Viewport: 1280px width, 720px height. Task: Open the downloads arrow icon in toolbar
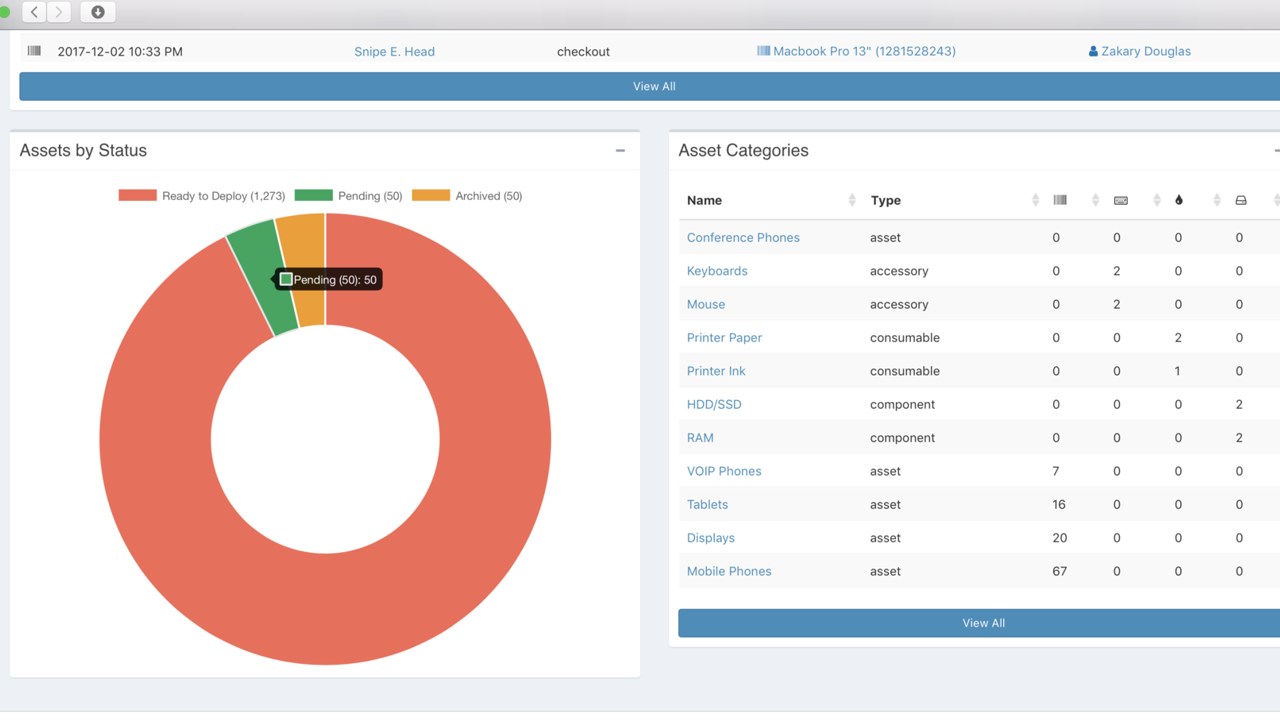[x=98, y=12]
